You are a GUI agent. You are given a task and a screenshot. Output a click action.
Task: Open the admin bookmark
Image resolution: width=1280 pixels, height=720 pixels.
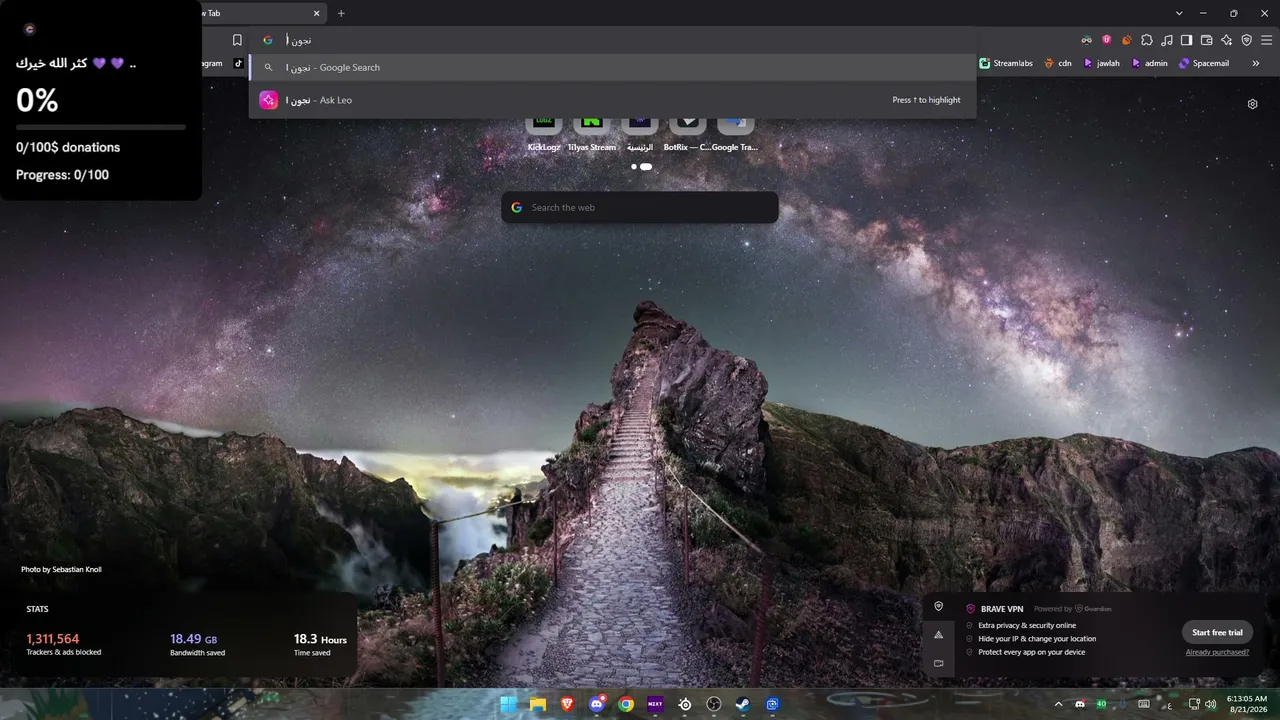pyautogui.click(x=1149, y=63)
